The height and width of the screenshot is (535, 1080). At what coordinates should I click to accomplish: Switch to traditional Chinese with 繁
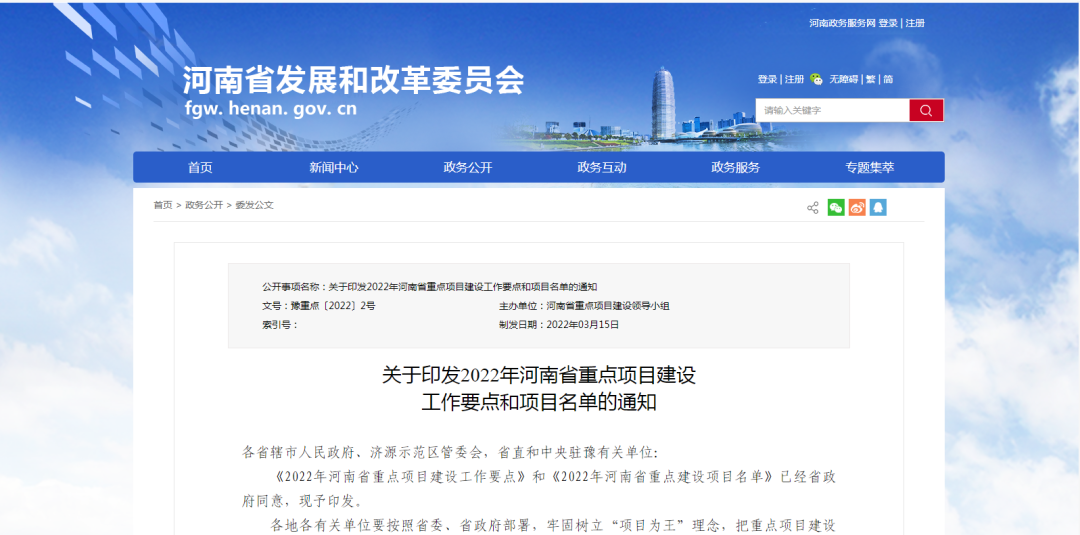pyautogui.click(x=871, y=79)
